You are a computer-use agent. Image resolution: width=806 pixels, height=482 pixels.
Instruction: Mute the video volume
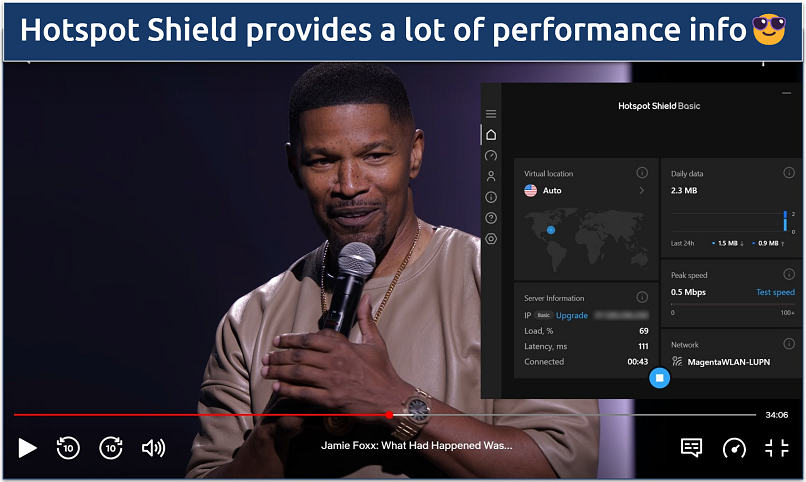[153, 447]
